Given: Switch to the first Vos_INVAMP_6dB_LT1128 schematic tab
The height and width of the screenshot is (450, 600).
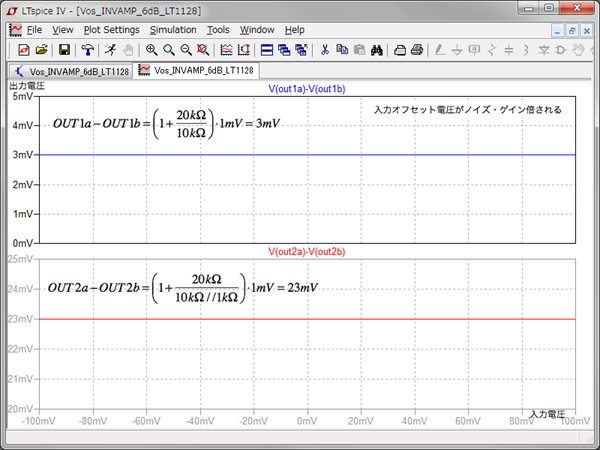Looking at the screenshot, I should click(70, 71).
